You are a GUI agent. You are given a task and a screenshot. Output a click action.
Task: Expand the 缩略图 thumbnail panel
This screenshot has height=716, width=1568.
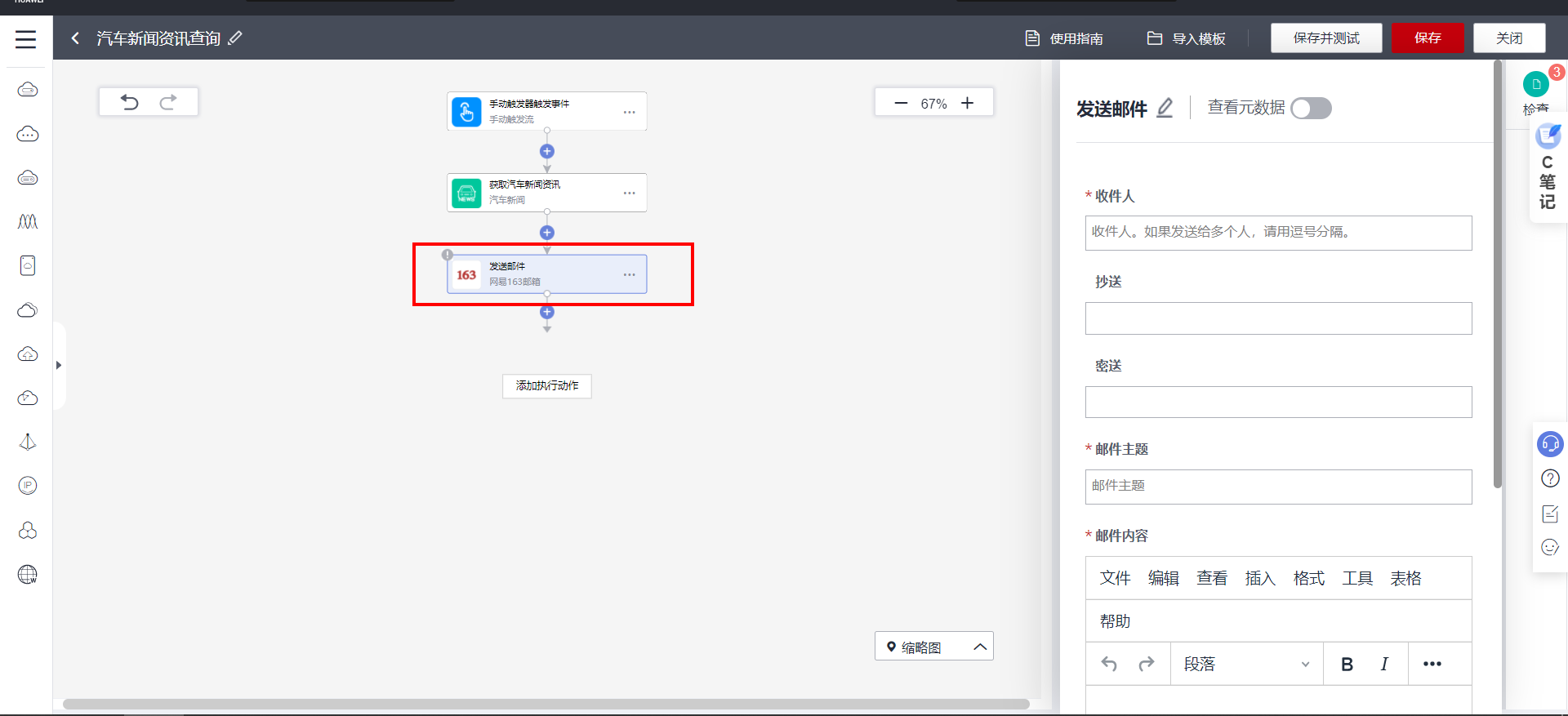tap(934, 647)
